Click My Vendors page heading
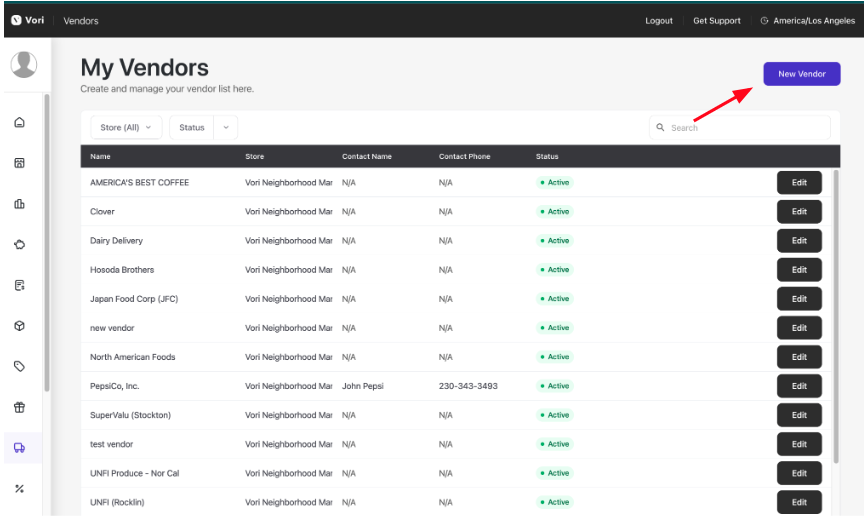The image size is (864, 518). point(144,68)
